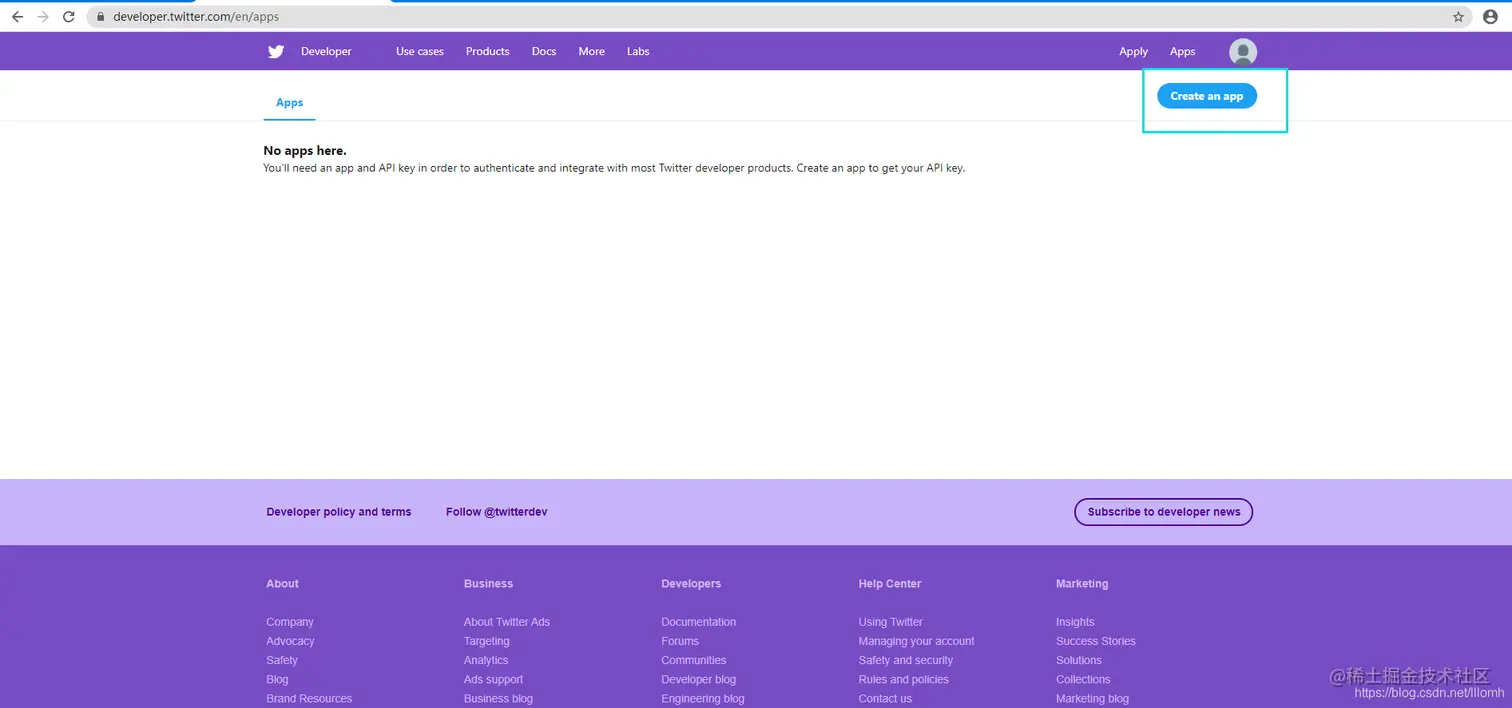Open the Contact us link
1512x708 pixels.
885,698
